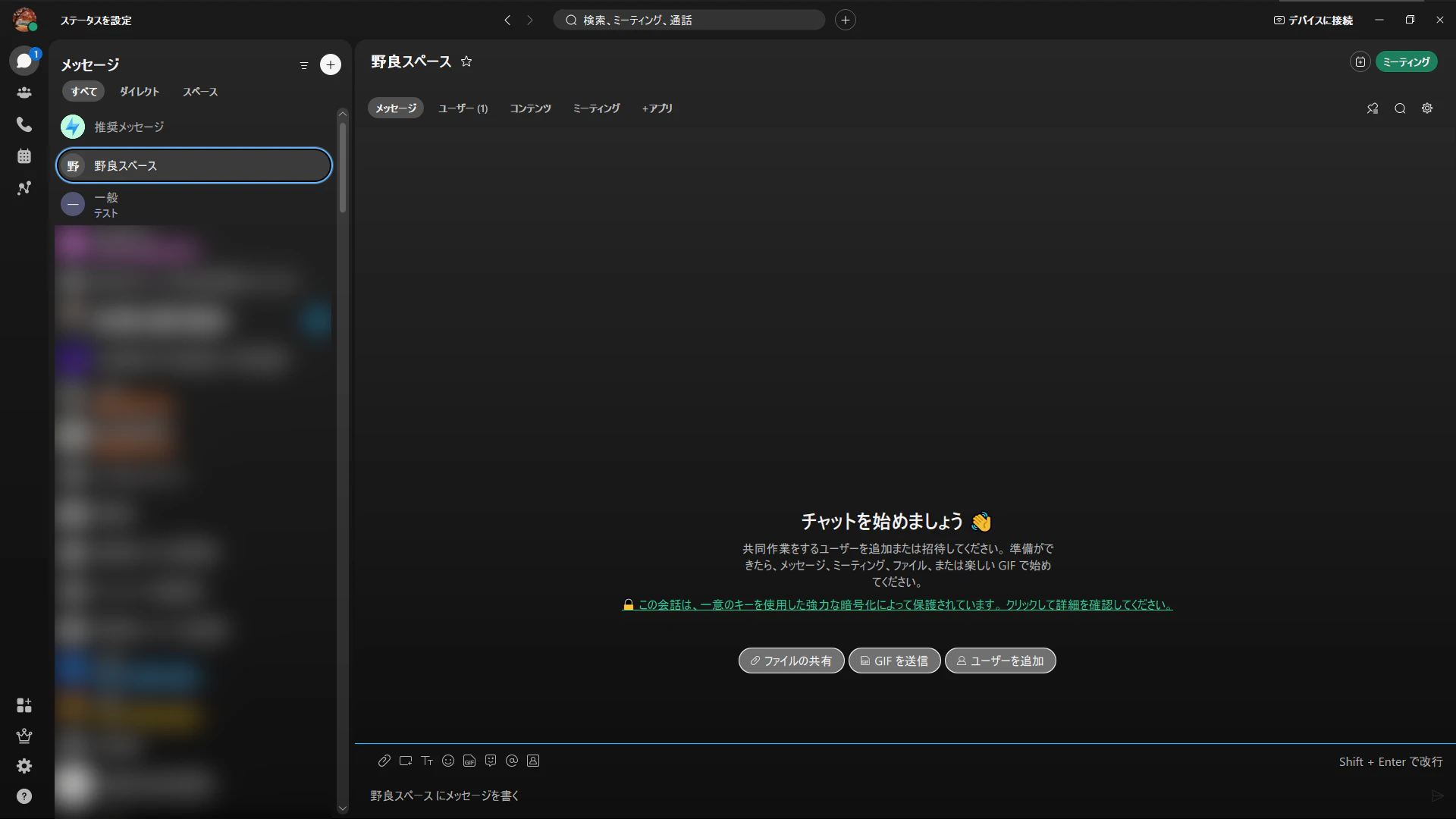Click ステータスを設定
This screenshot has height=819, width=1456.
[x=96, y=20]
